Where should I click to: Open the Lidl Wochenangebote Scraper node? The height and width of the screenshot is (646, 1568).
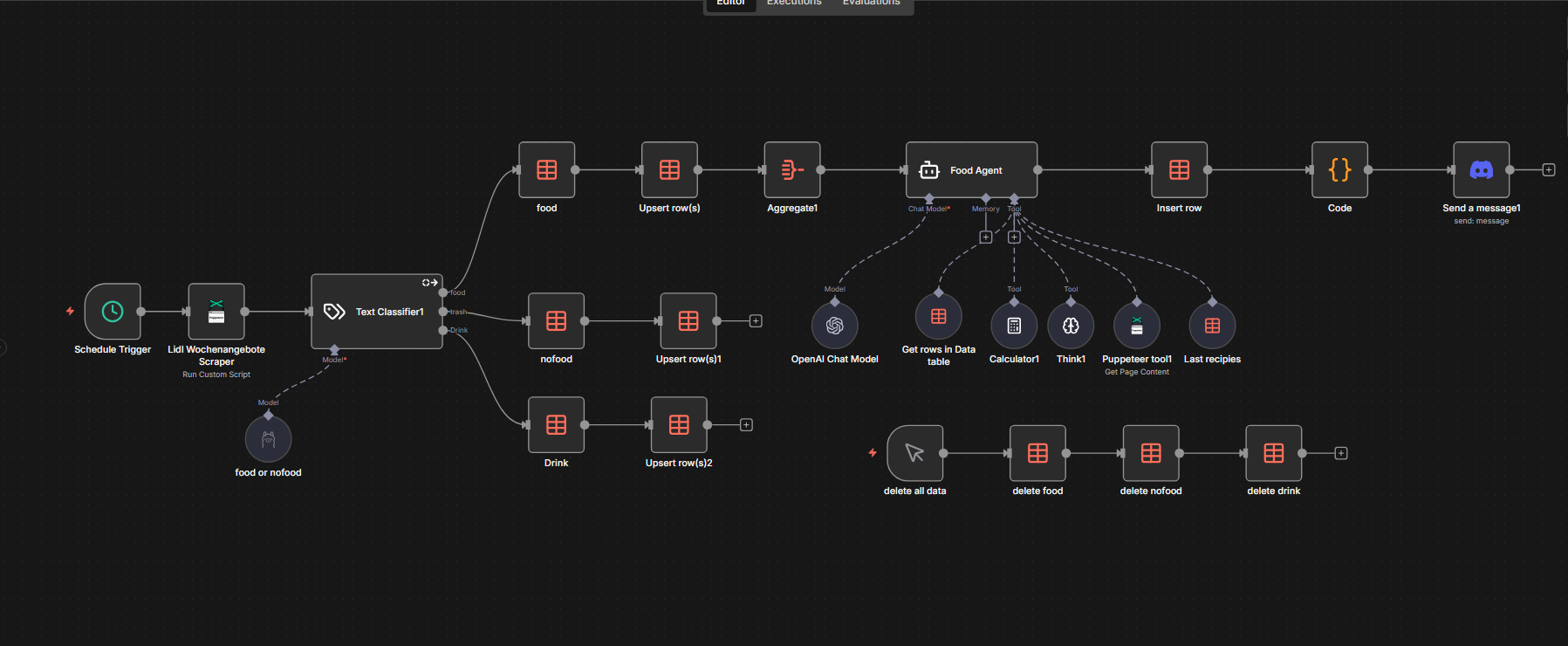click(216, 312)
